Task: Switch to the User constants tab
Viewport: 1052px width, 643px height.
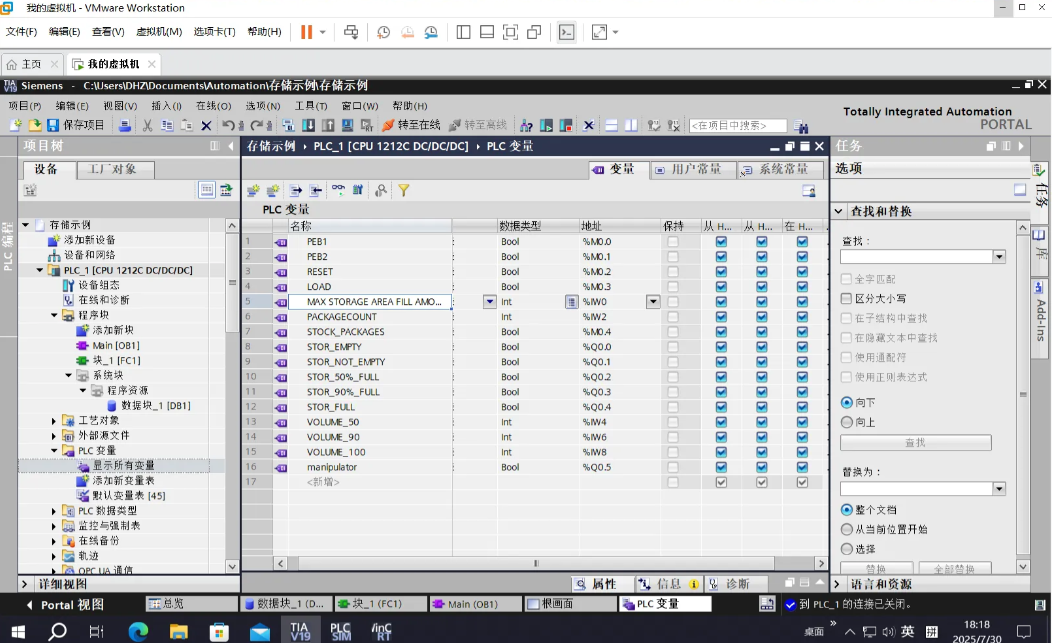Action: coord(689,170)
